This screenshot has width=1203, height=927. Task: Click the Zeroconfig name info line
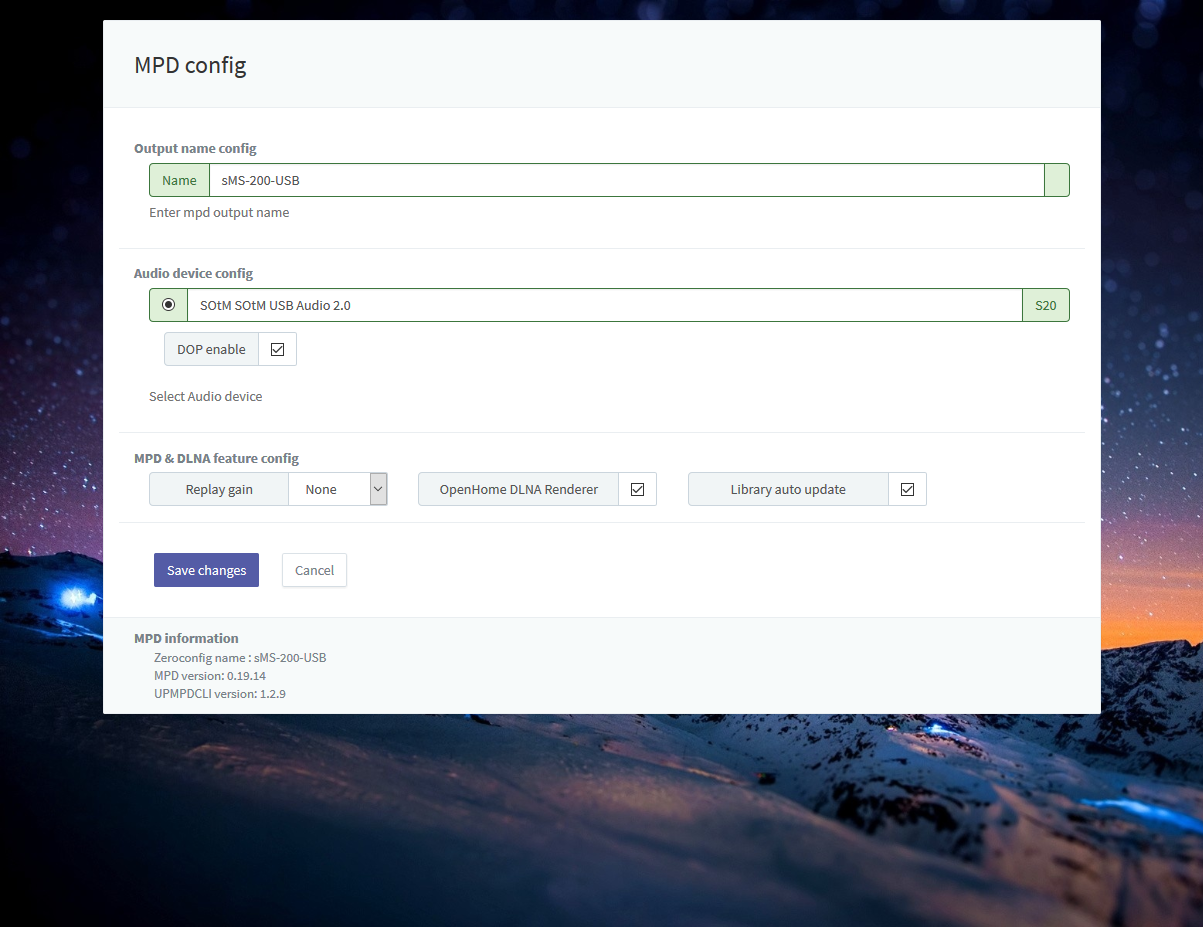point(240,658)
